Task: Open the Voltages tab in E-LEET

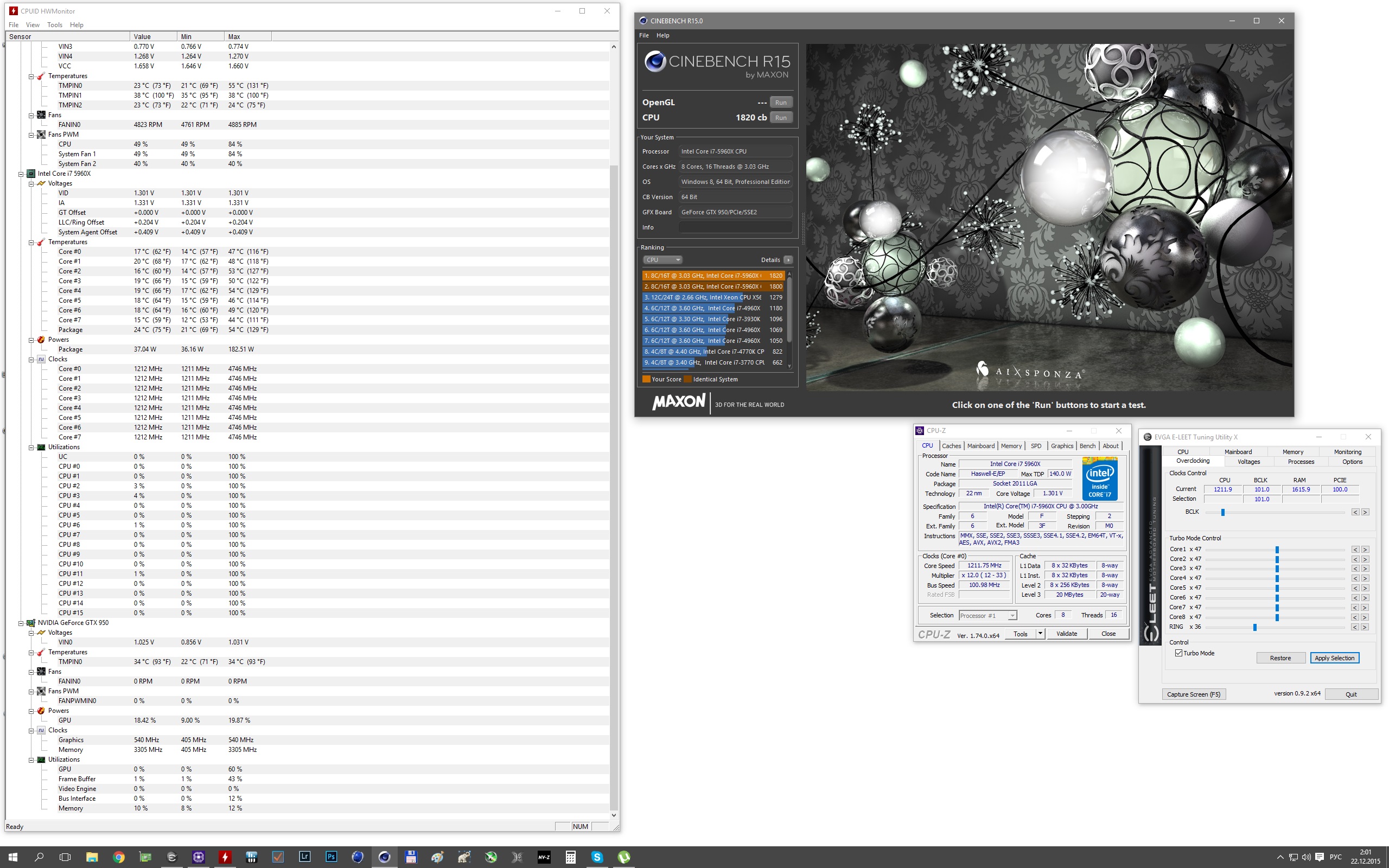Action: coord(1248,462)
